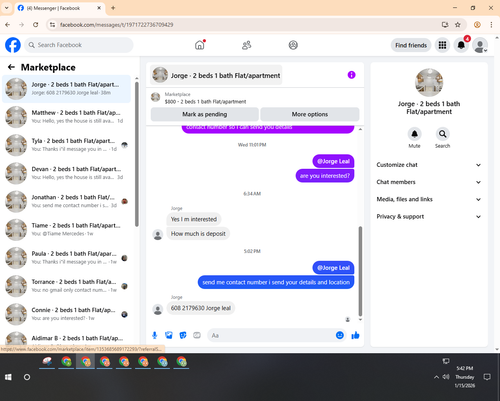Open the Torrance conversation in the list

[x=66, y=286]
